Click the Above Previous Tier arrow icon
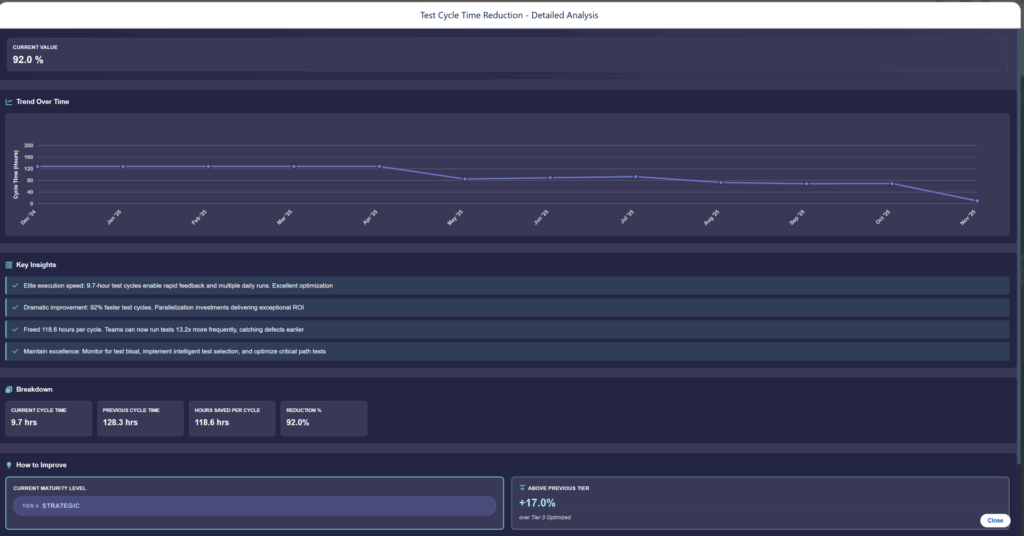This screenshot has width=1024, height=536. coord(522,488)
